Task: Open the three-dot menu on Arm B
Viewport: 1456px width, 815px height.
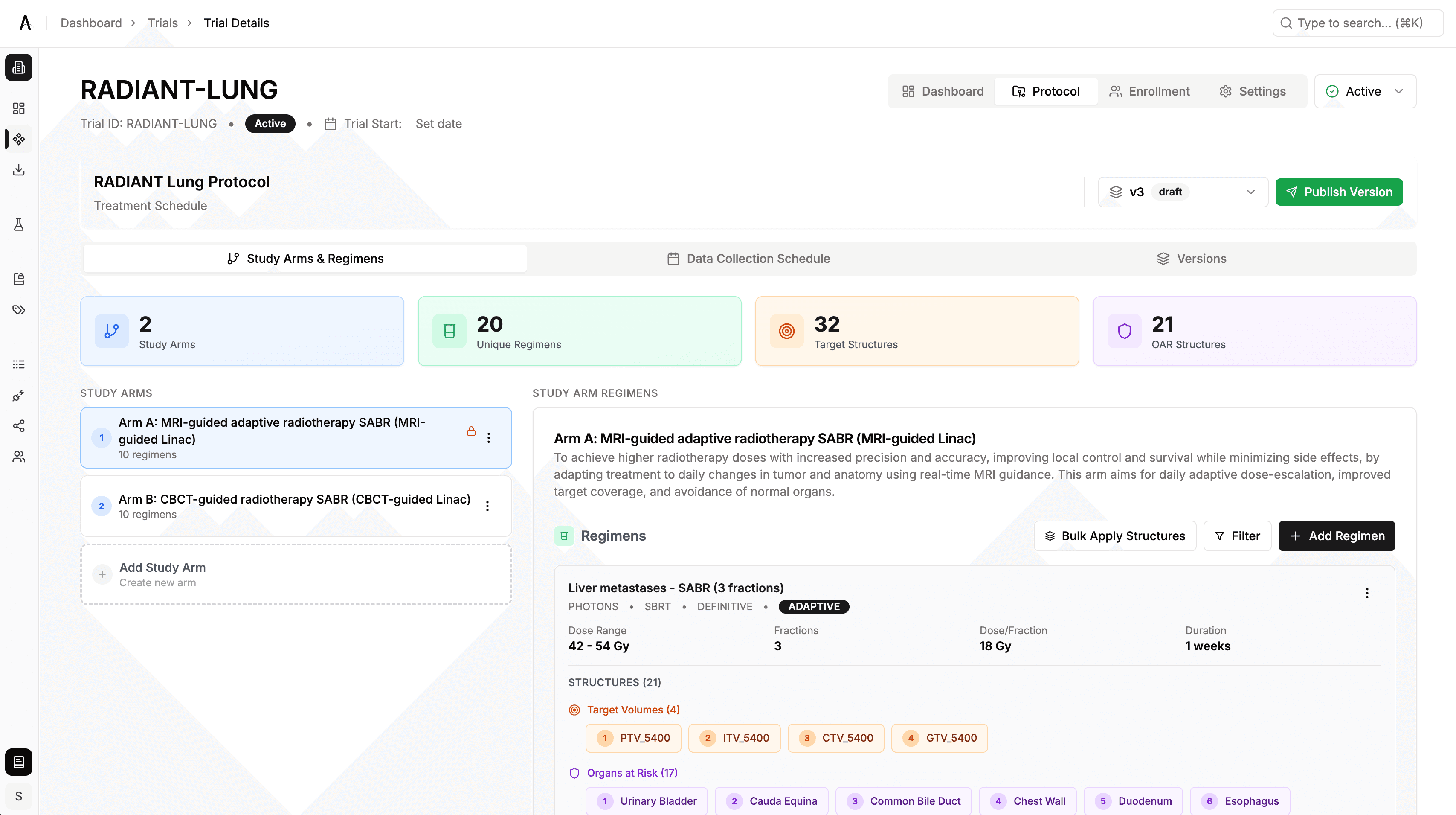Action: (487, 506)
